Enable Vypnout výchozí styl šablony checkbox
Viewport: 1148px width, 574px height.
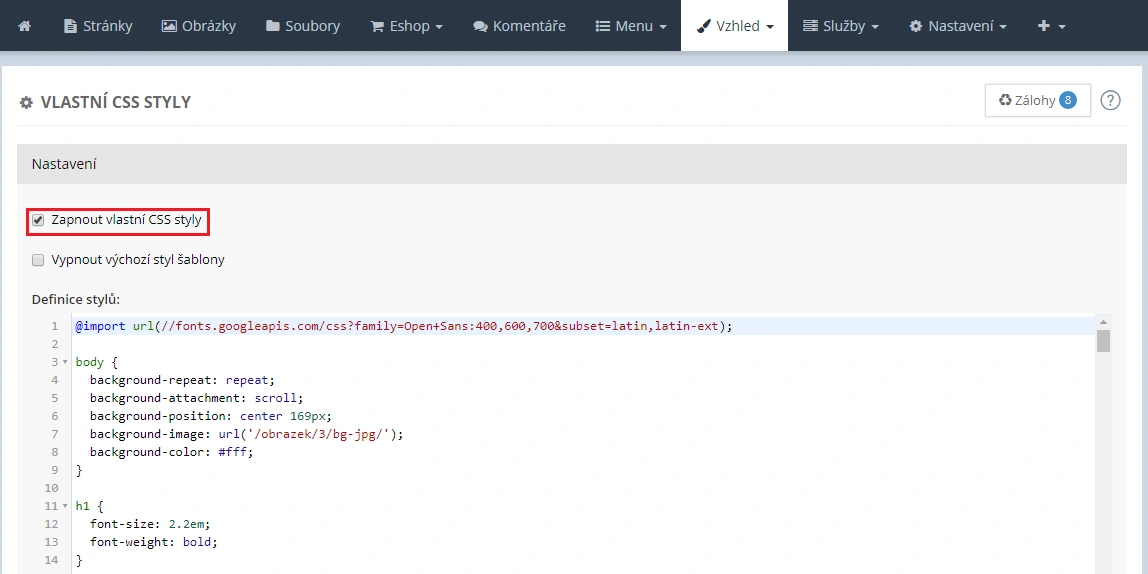(x=38, y=260)
